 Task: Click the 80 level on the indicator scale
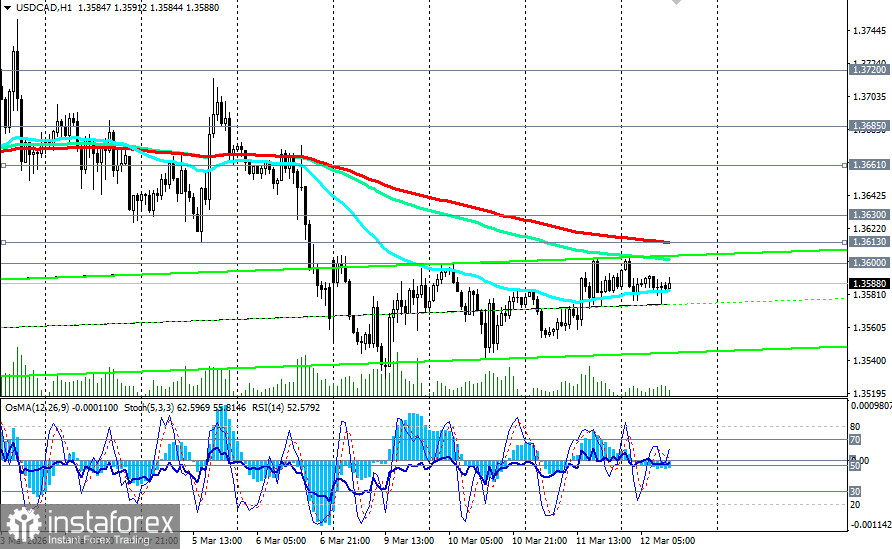(855, 426)
